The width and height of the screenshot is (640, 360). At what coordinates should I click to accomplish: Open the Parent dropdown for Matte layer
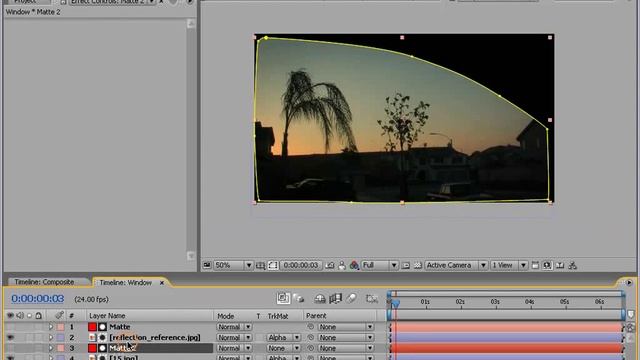pyautogui.click(x=346, y=327)
